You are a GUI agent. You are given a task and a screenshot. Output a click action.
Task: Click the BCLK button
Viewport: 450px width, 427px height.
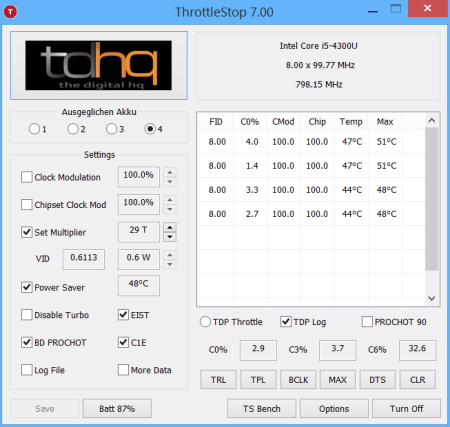[298, 379]
